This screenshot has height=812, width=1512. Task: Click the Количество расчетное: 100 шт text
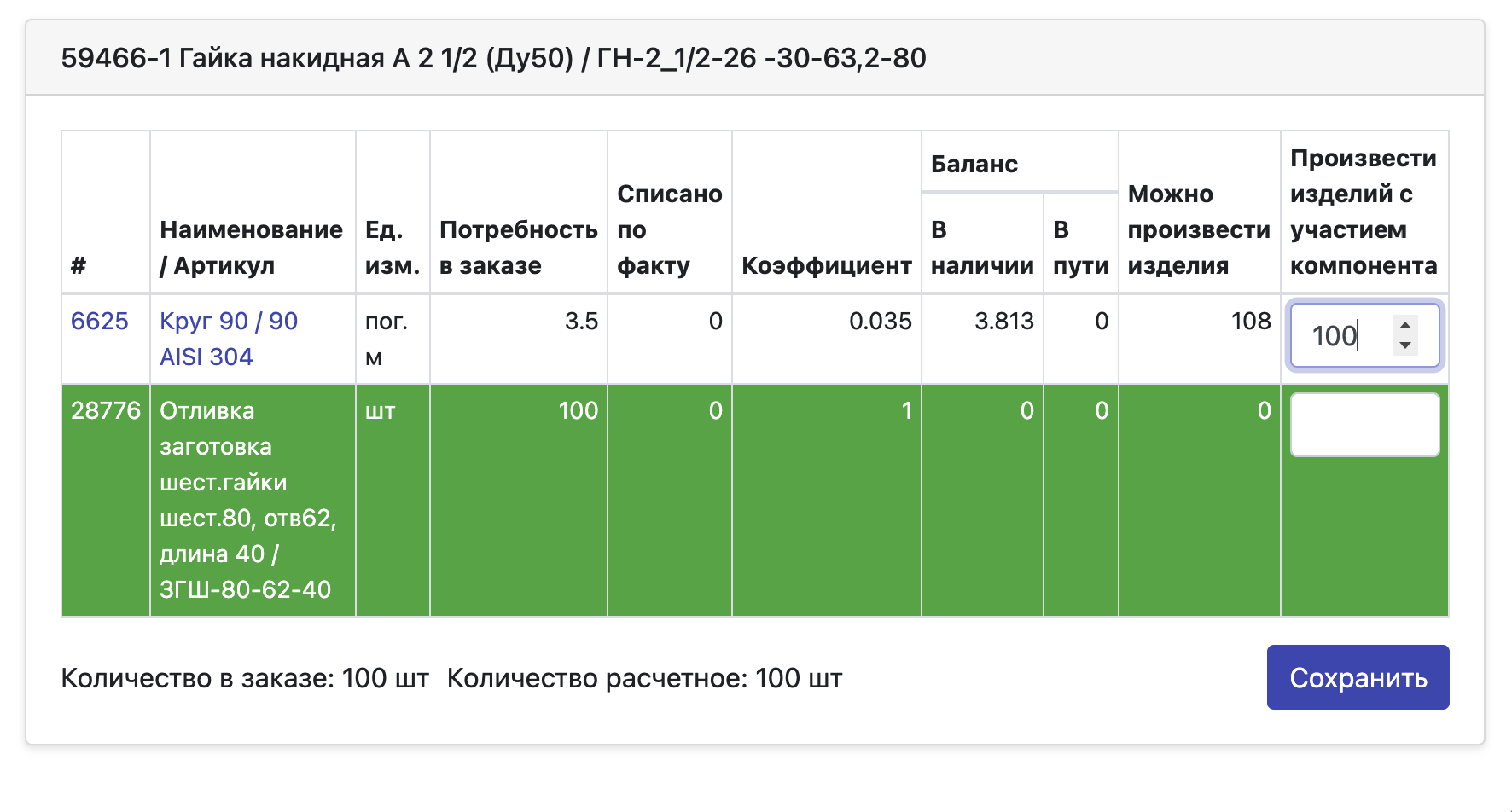[644, 678]
